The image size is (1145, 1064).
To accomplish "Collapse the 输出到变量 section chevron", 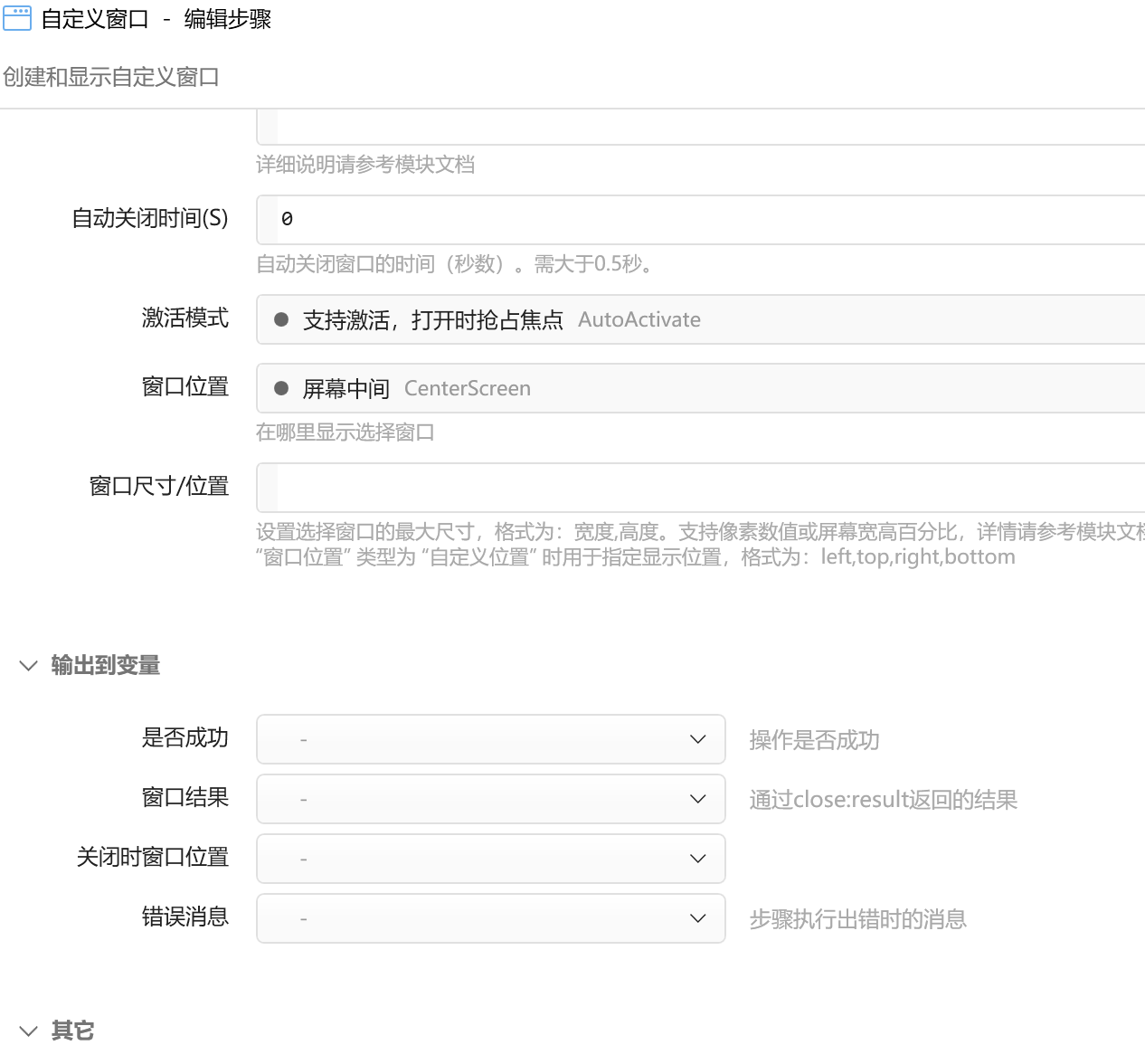I will (28, 666).
